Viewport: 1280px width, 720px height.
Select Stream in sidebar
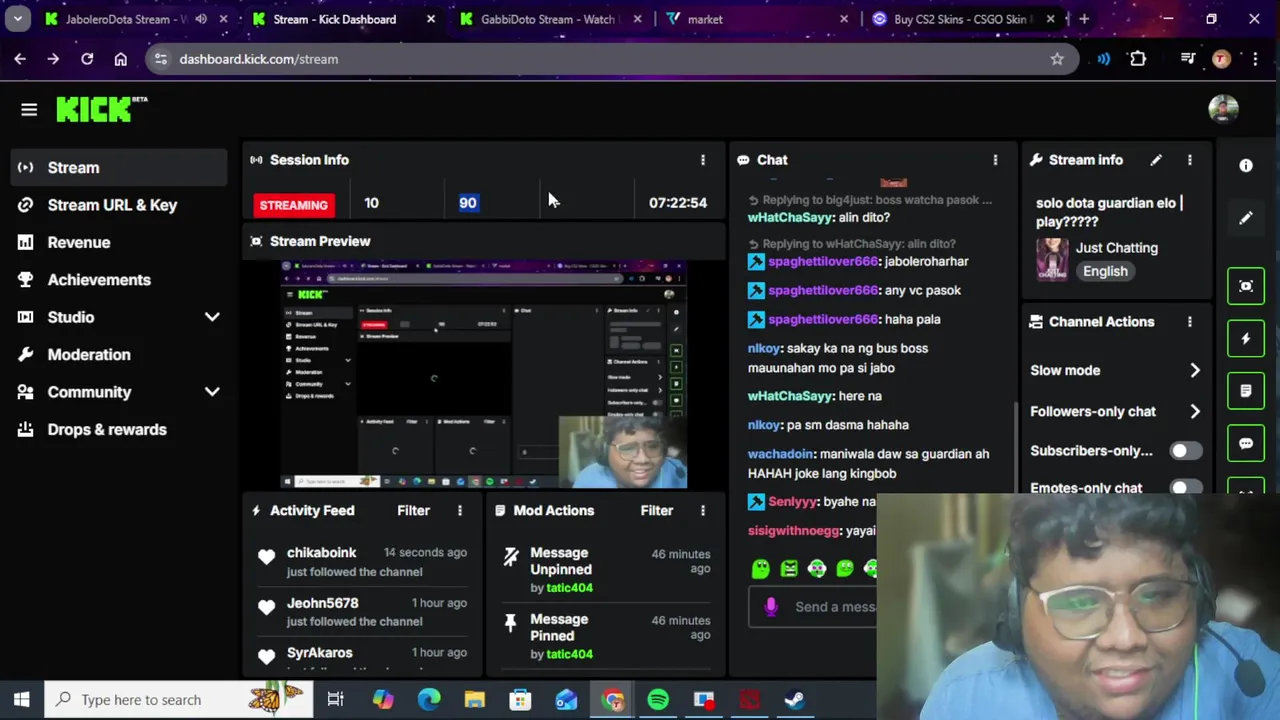119,168
